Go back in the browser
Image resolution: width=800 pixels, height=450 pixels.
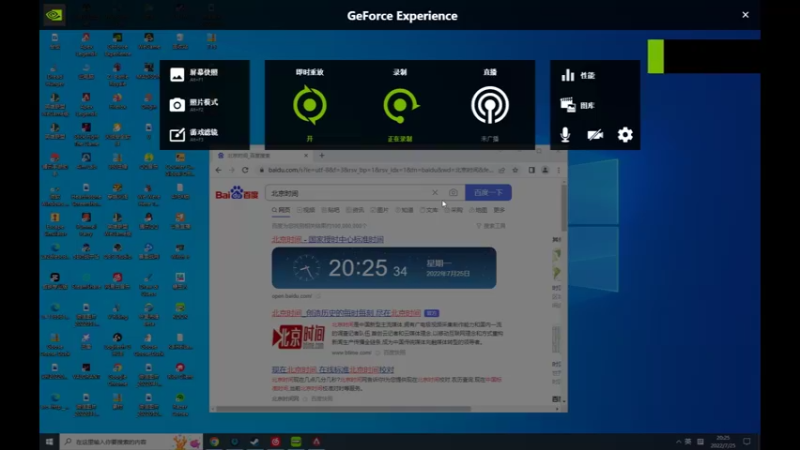pos(218,170)
